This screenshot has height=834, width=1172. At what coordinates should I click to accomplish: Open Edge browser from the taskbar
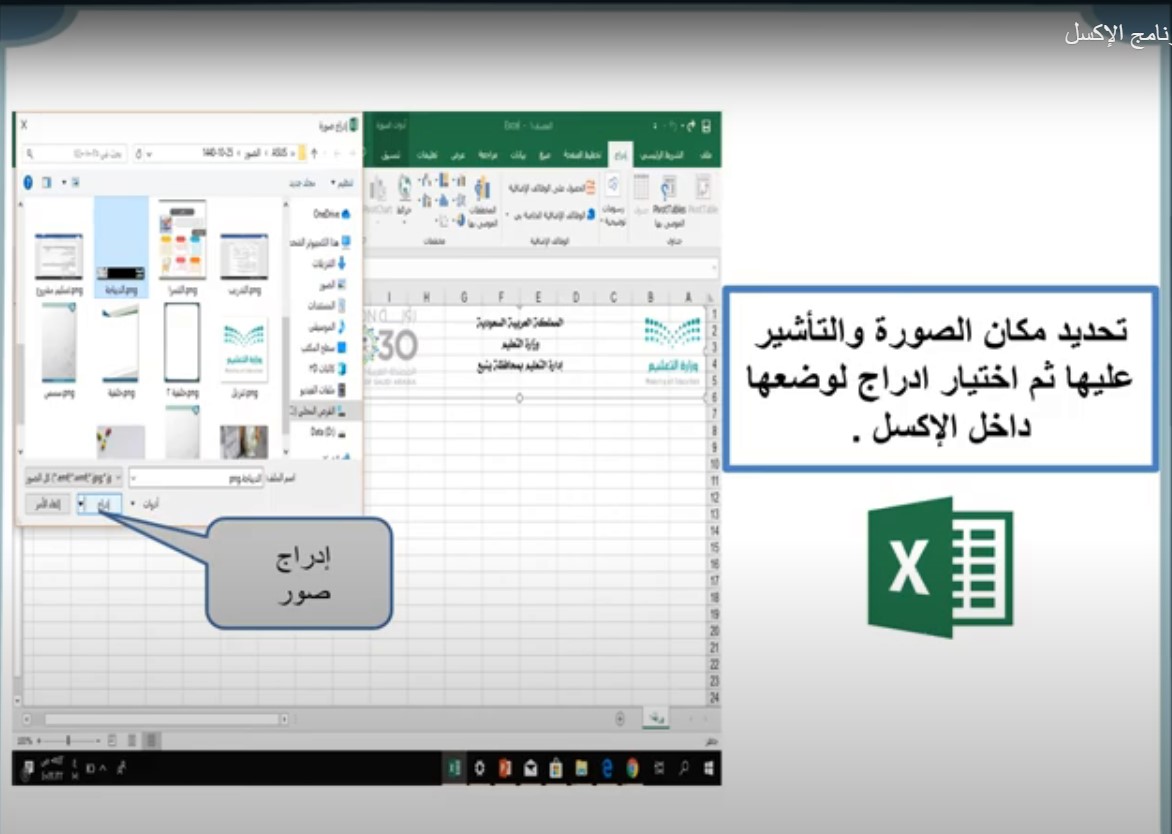(607, 767)
